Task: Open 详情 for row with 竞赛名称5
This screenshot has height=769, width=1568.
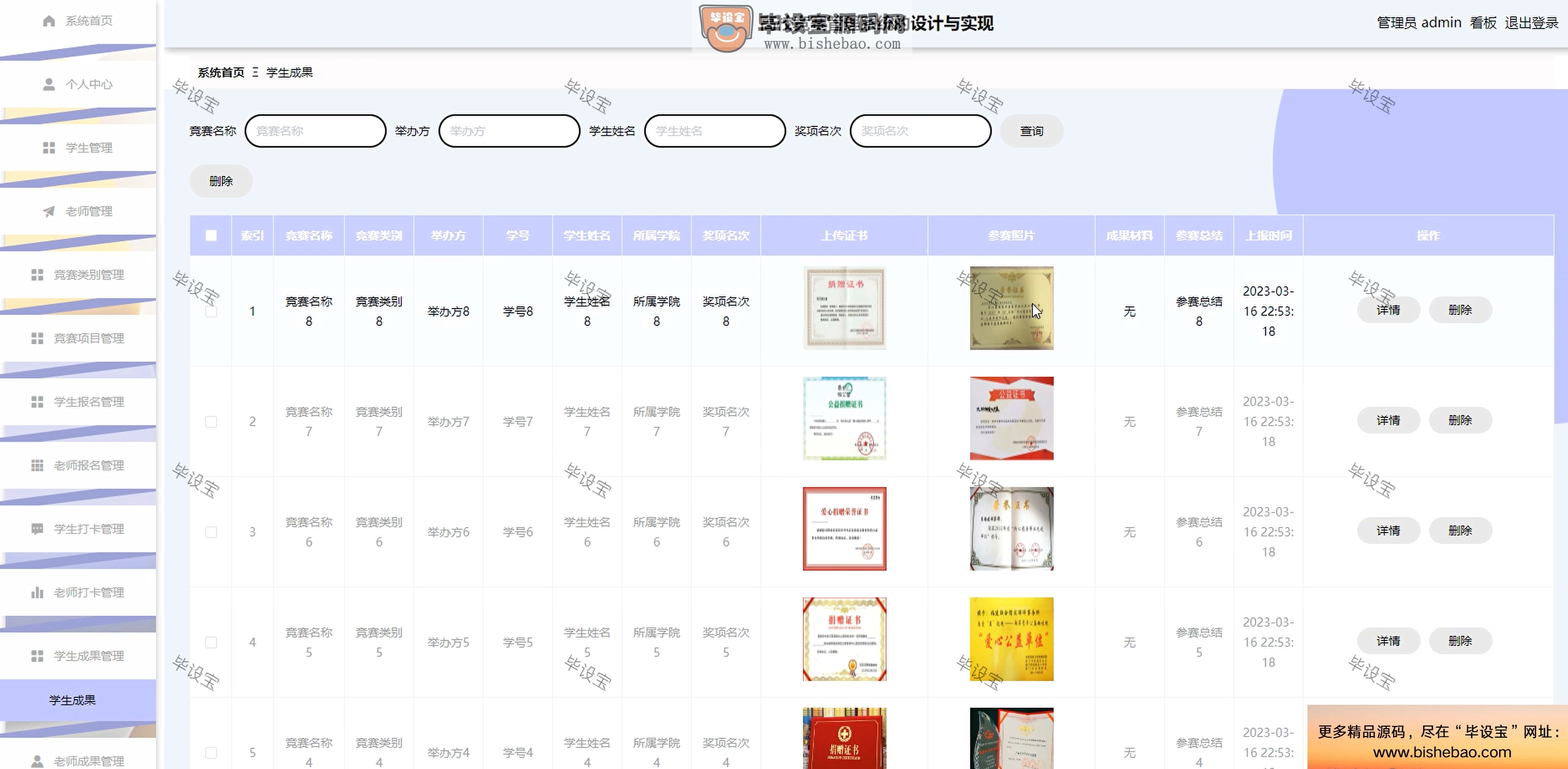Action: (x=1388, y=641)
